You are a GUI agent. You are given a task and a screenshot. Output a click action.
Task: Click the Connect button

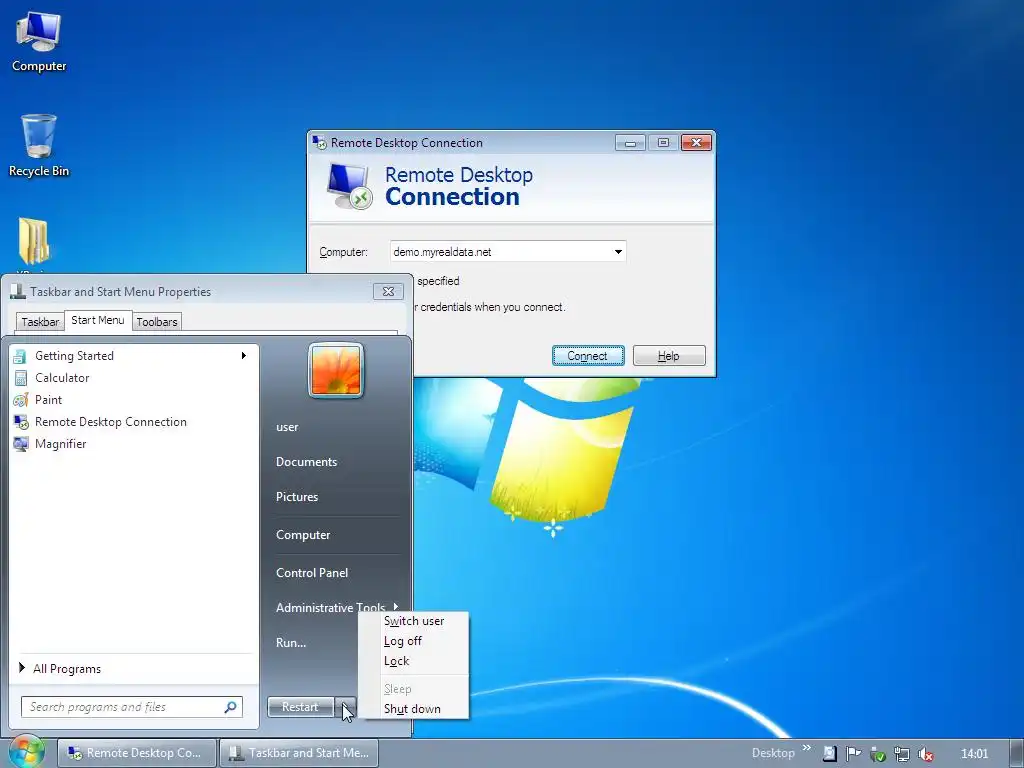pos(588,356)
